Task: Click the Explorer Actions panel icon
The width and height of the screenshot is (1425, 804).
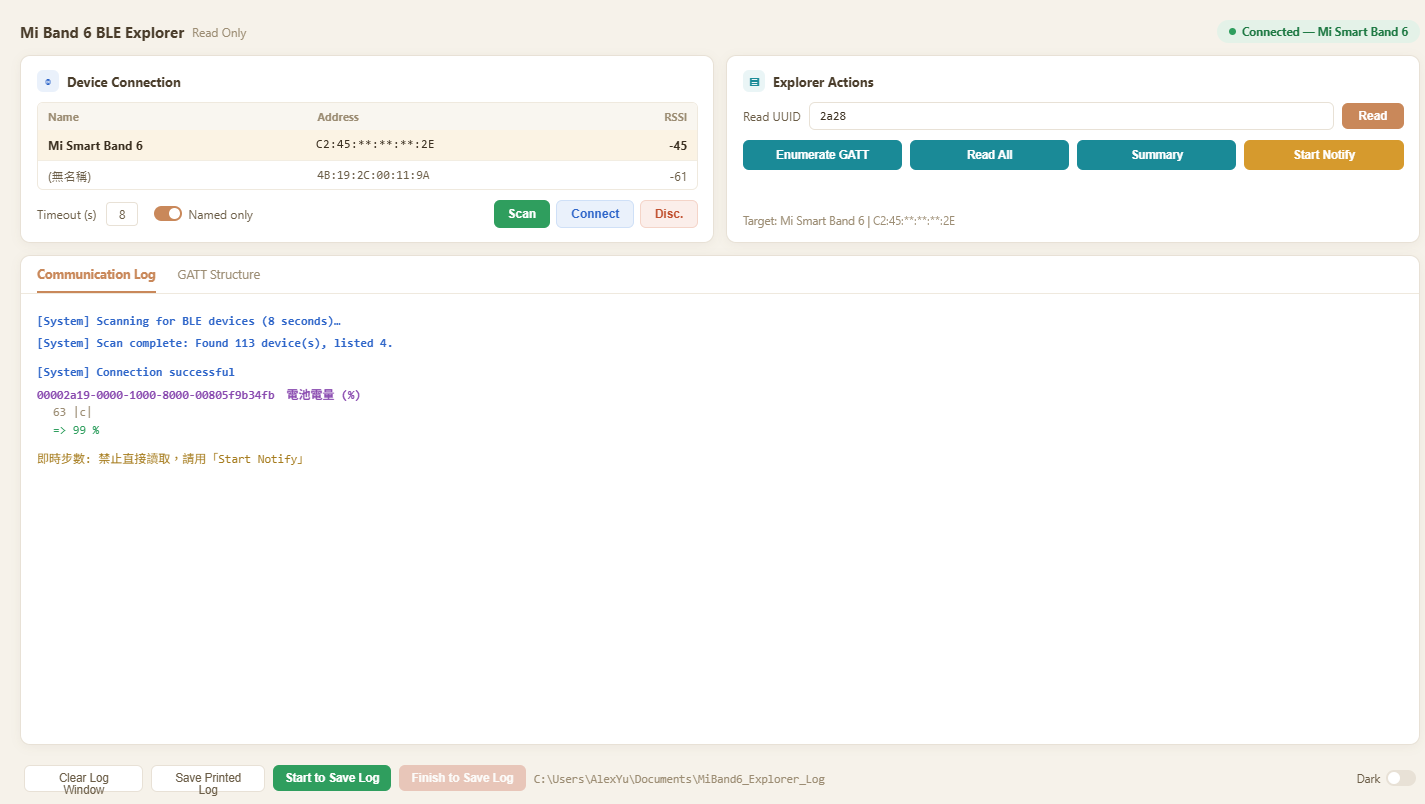Action: point(754,82)
